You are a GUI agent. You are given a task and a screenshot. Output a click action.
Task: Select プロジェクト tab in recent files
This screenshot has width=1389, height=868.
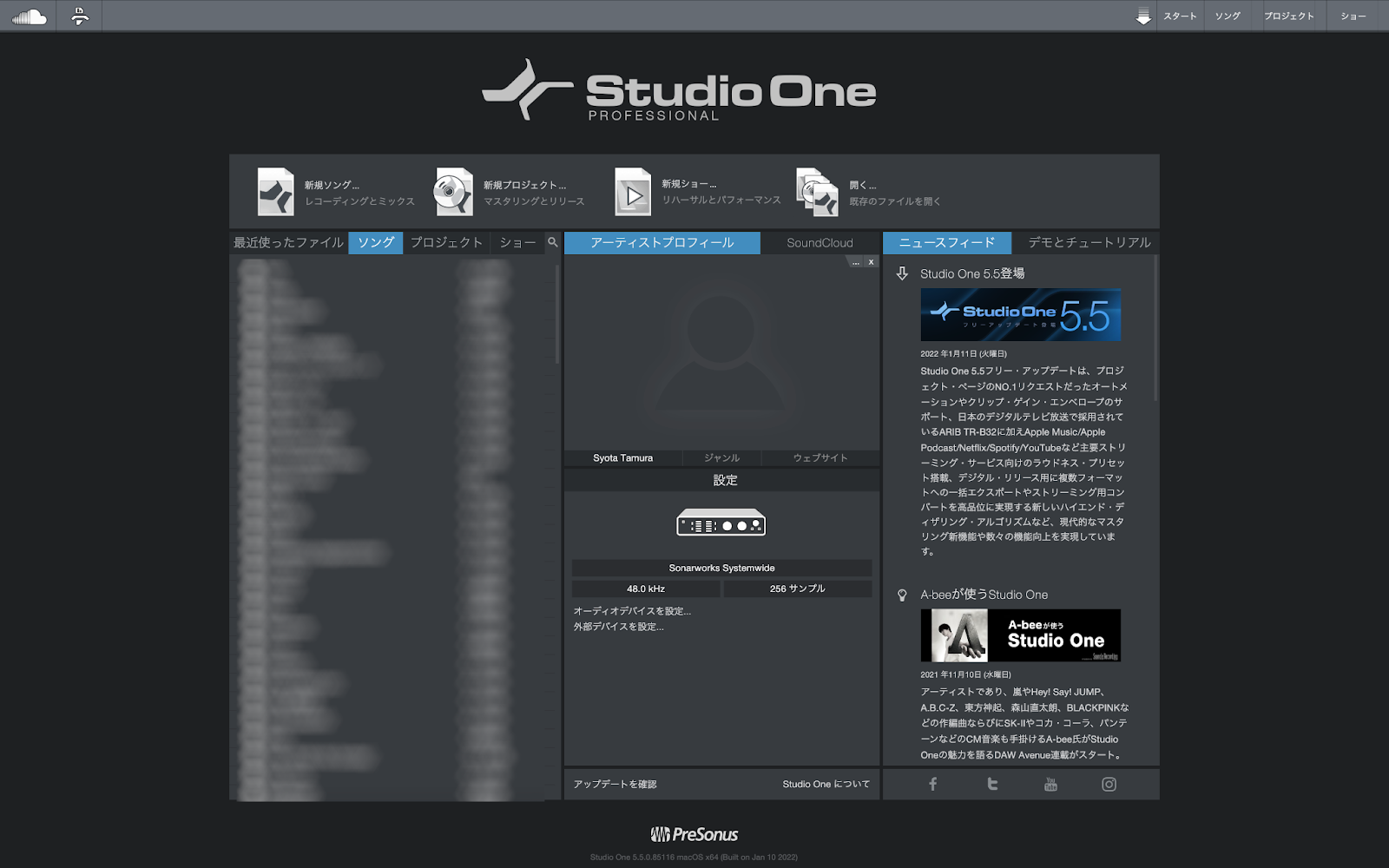(446, 242)
